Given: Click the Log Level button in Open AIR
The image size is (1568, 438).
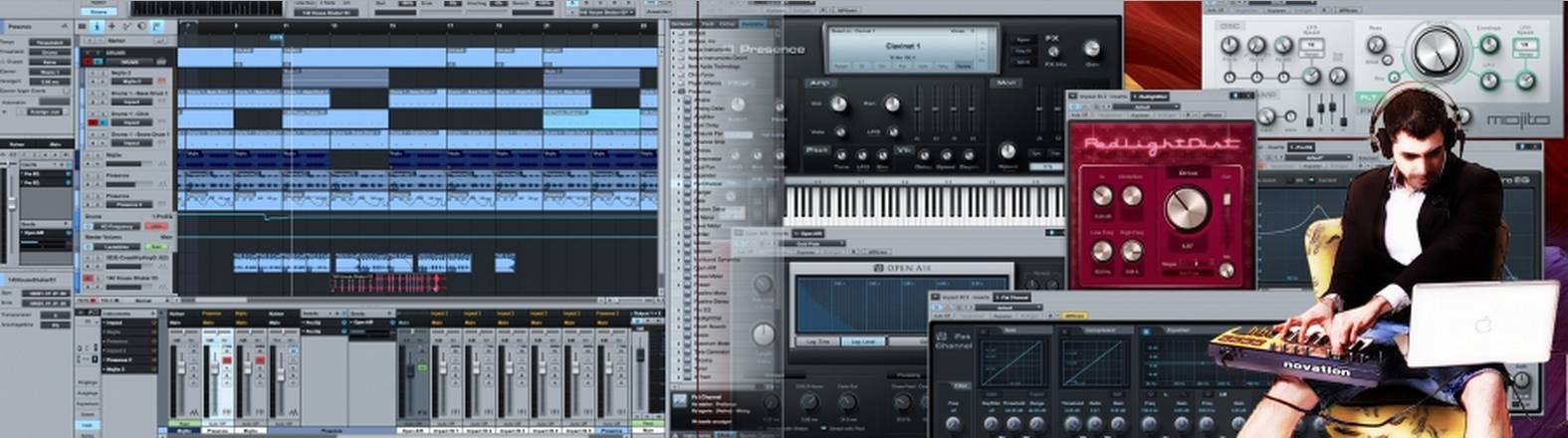Looking at the screenshot, I should pos(862,340).
